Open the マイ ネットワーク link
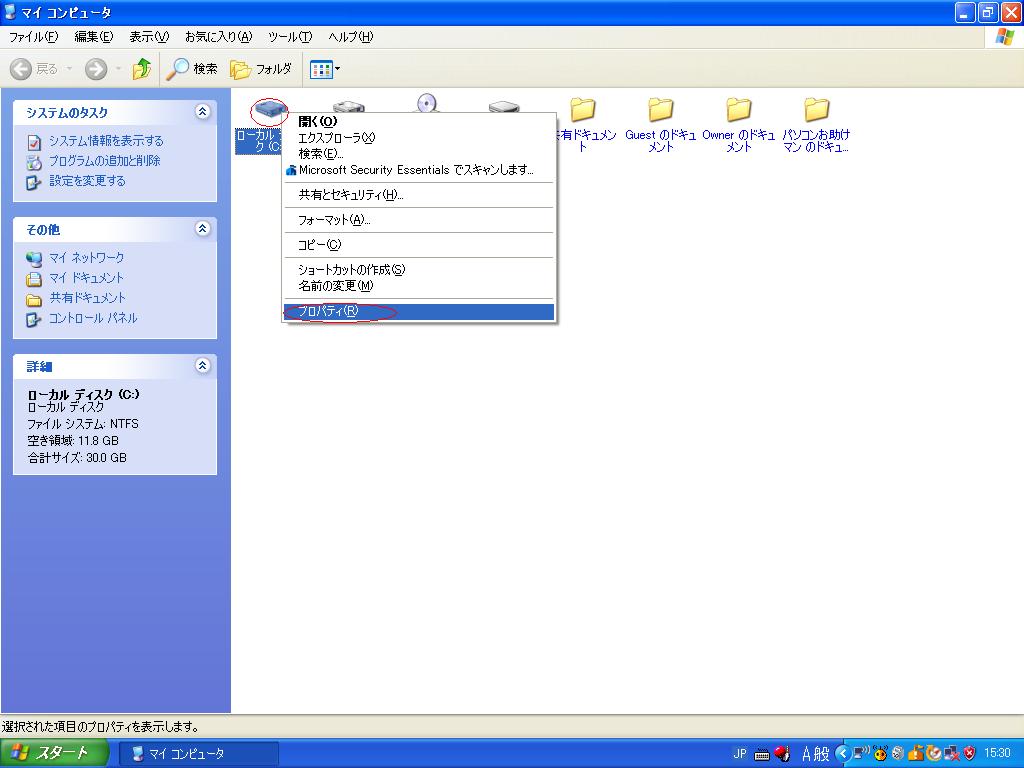The width and height of the screenshot is (1024, 768). coord(86,258)
